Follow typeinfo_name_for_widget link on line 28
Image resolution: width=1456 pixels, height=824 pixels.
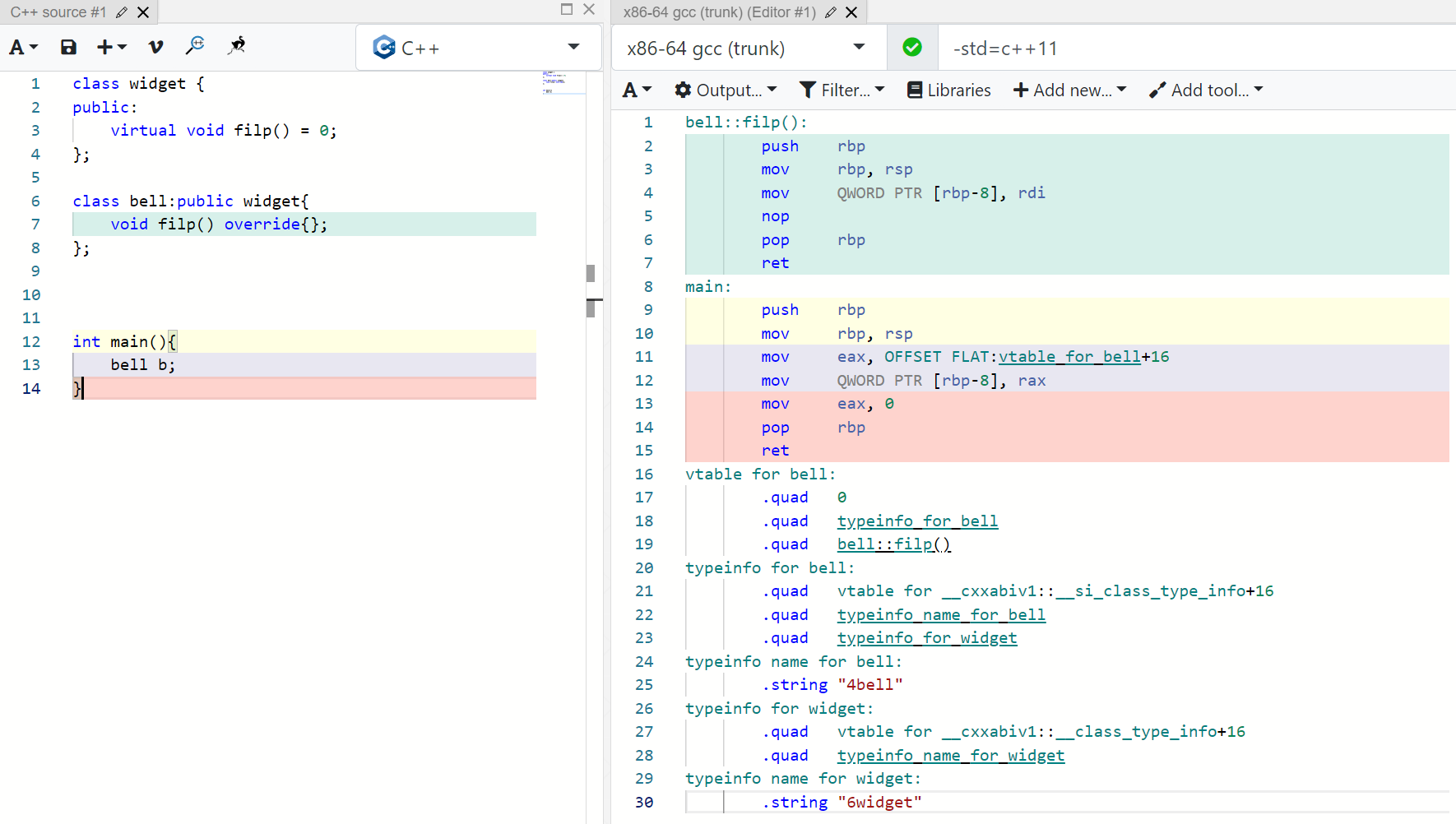pyautogui.click(x=951, y=756)
